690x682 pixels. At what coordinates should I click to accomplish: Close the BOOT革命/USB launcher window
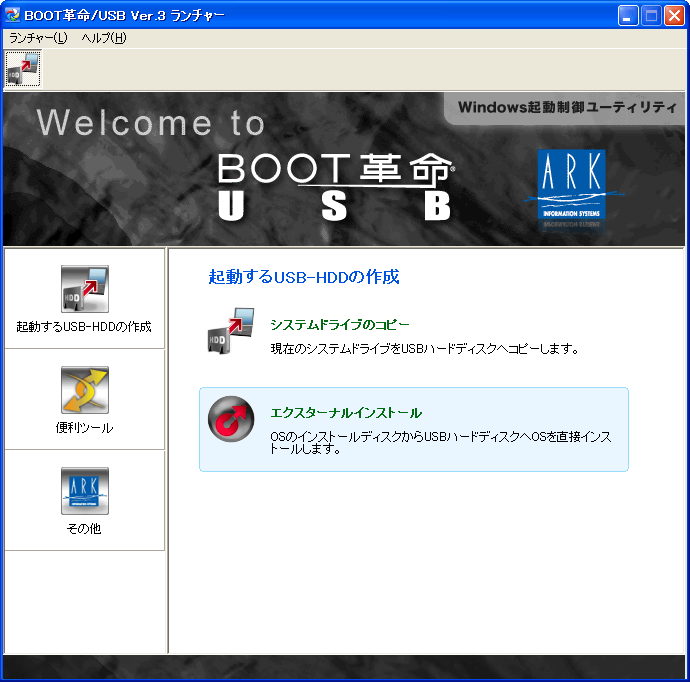click(x=675, y=15)
